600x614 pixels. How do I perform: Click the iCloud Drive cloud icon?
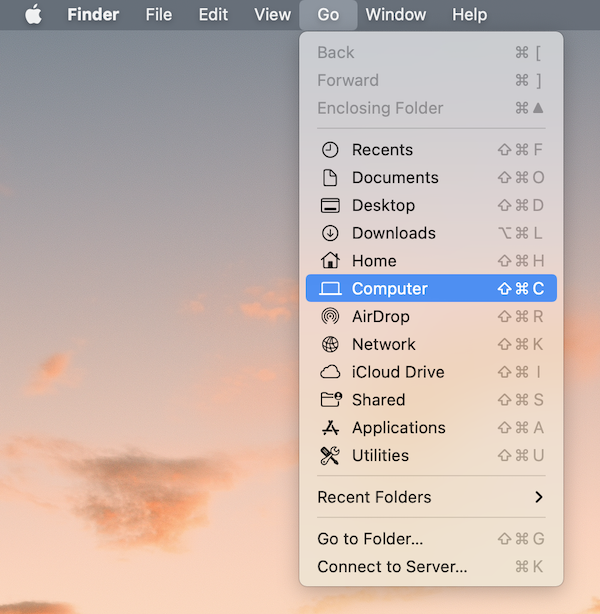(x=330, y=372)
